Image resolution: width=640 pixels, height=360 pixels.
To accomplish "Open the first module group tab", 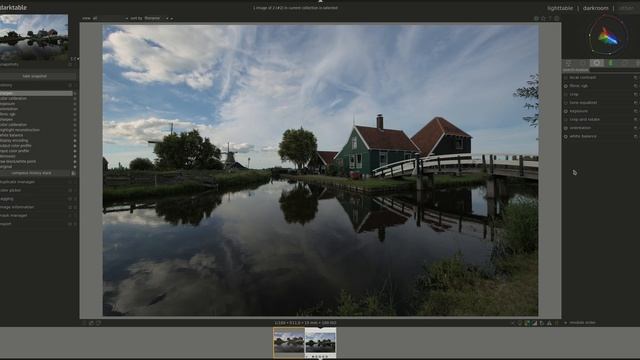I will 568,63.
